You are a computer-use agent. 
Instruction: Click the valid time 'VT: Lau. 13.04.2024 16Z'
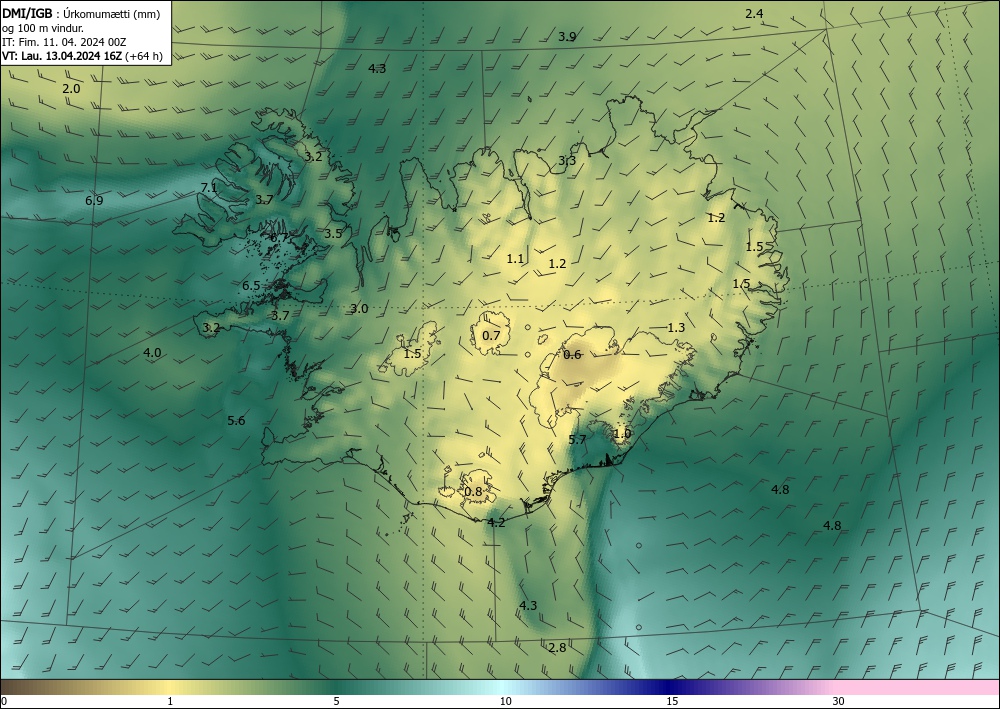point(61,56)
